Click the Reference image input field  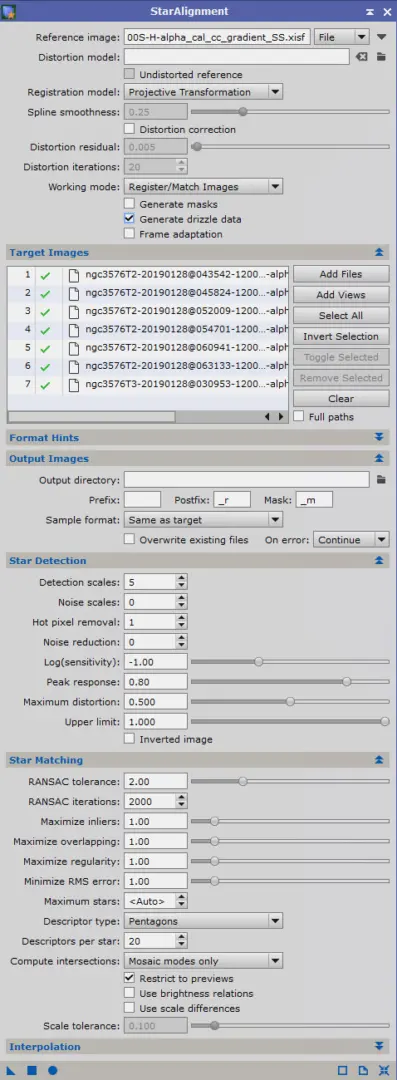[217, 37]
